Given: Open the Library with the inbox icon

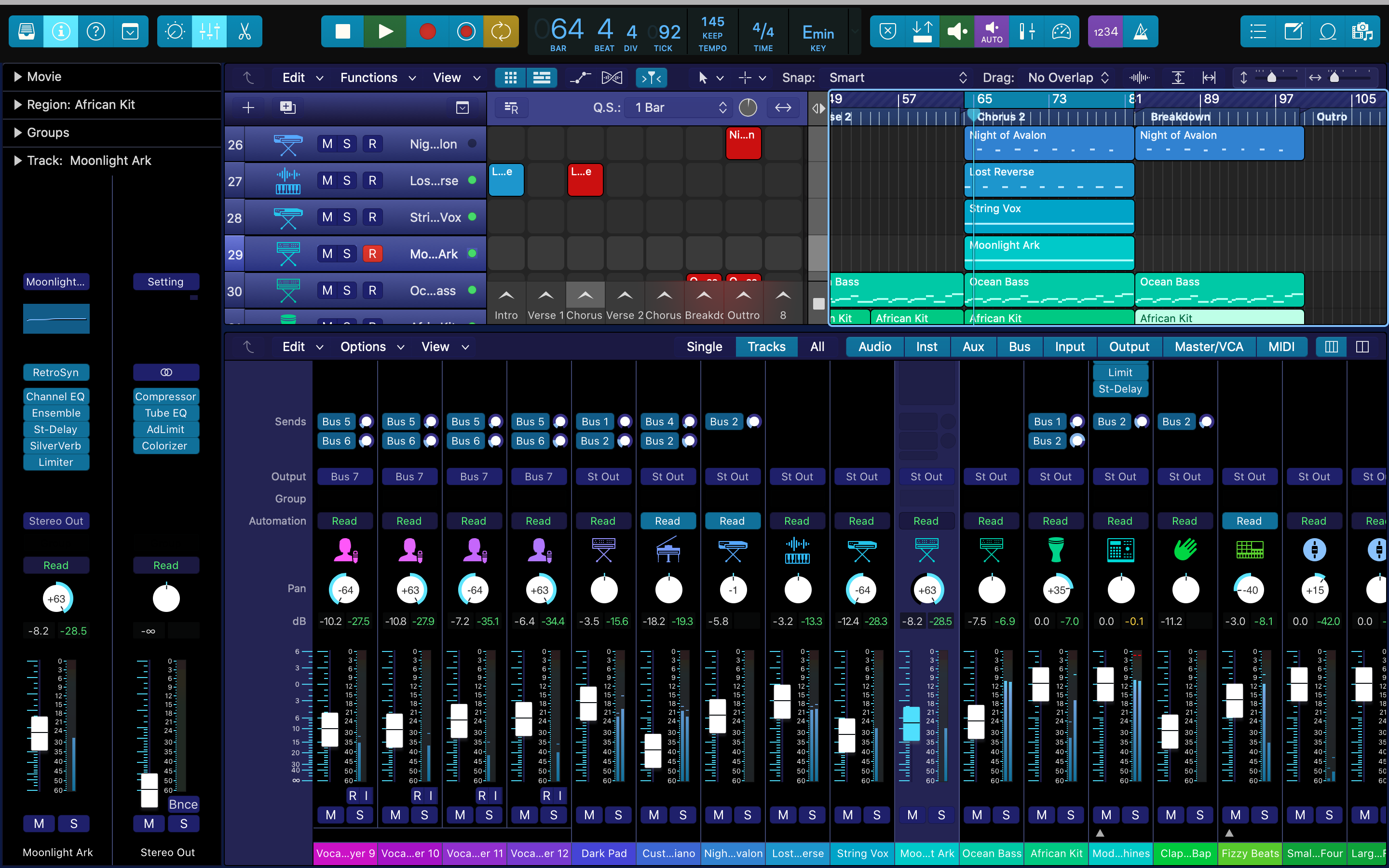Looking at the screenshot, I should pos(27,31).
